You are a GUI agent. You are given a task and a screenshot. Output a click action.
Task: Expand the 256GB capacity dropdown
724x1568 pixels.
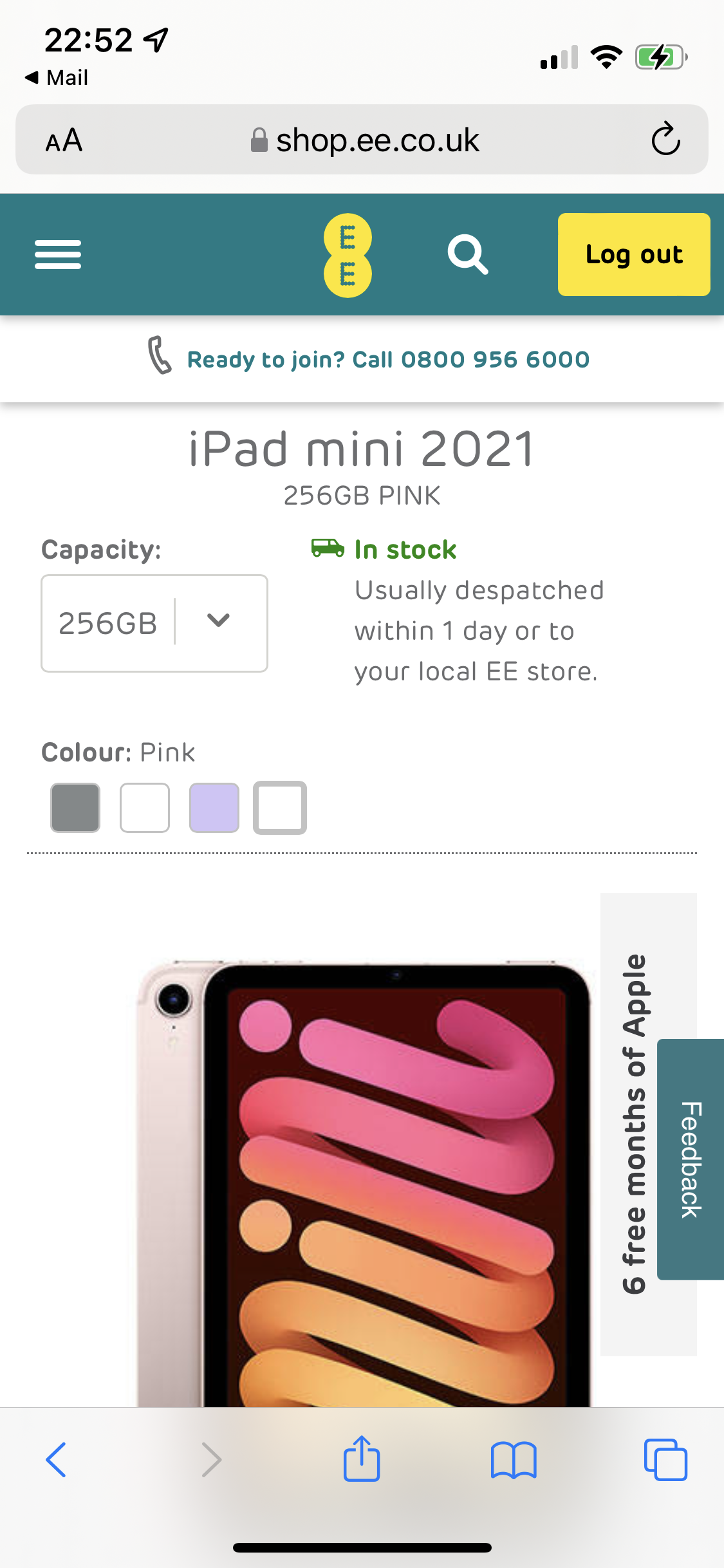[x=154, y=623]
